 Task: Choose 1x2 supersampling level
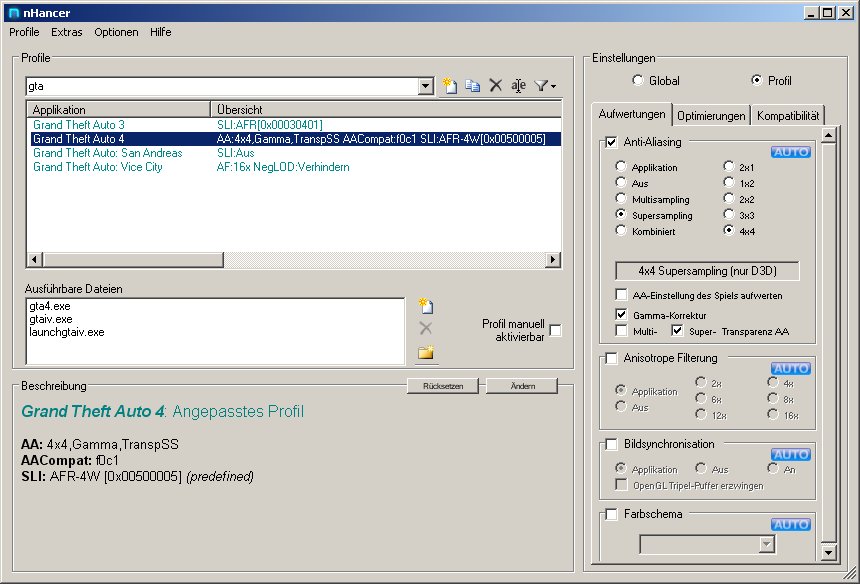coord(728,182)
